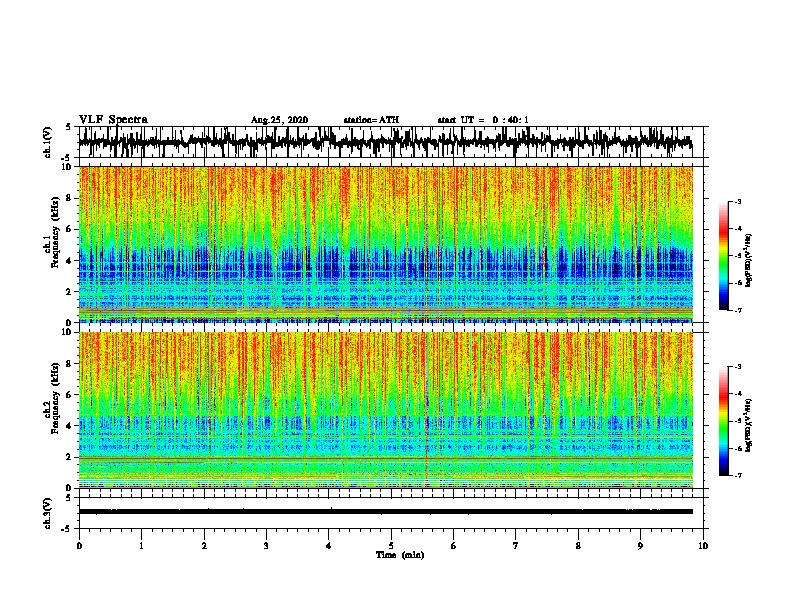Click the "start UT = 0:40:1" label
Viewport: 792px width, 612px height.
[x=483, y=120]
